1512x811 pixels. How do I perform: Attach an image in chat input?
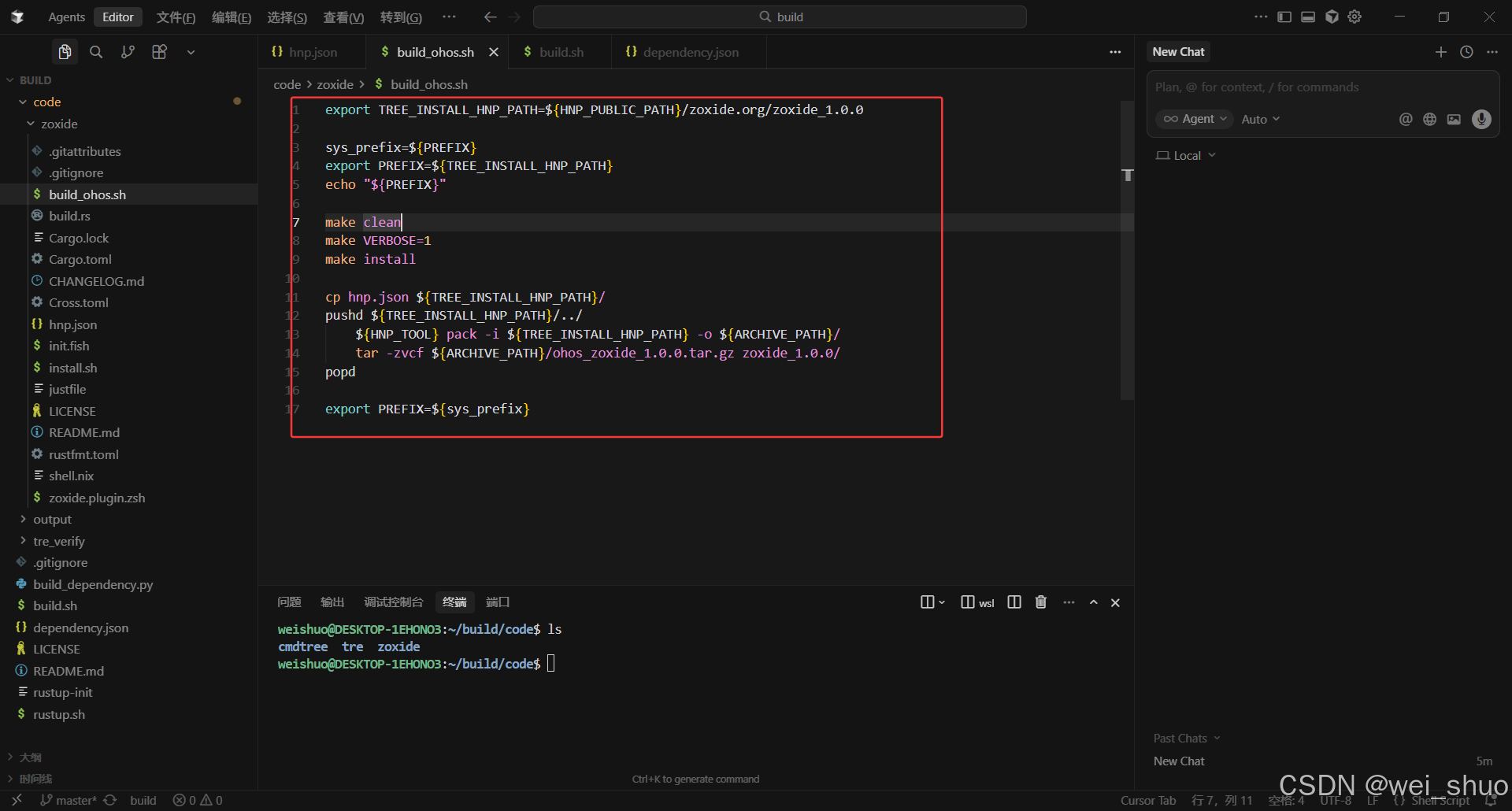click(1454, 119)
